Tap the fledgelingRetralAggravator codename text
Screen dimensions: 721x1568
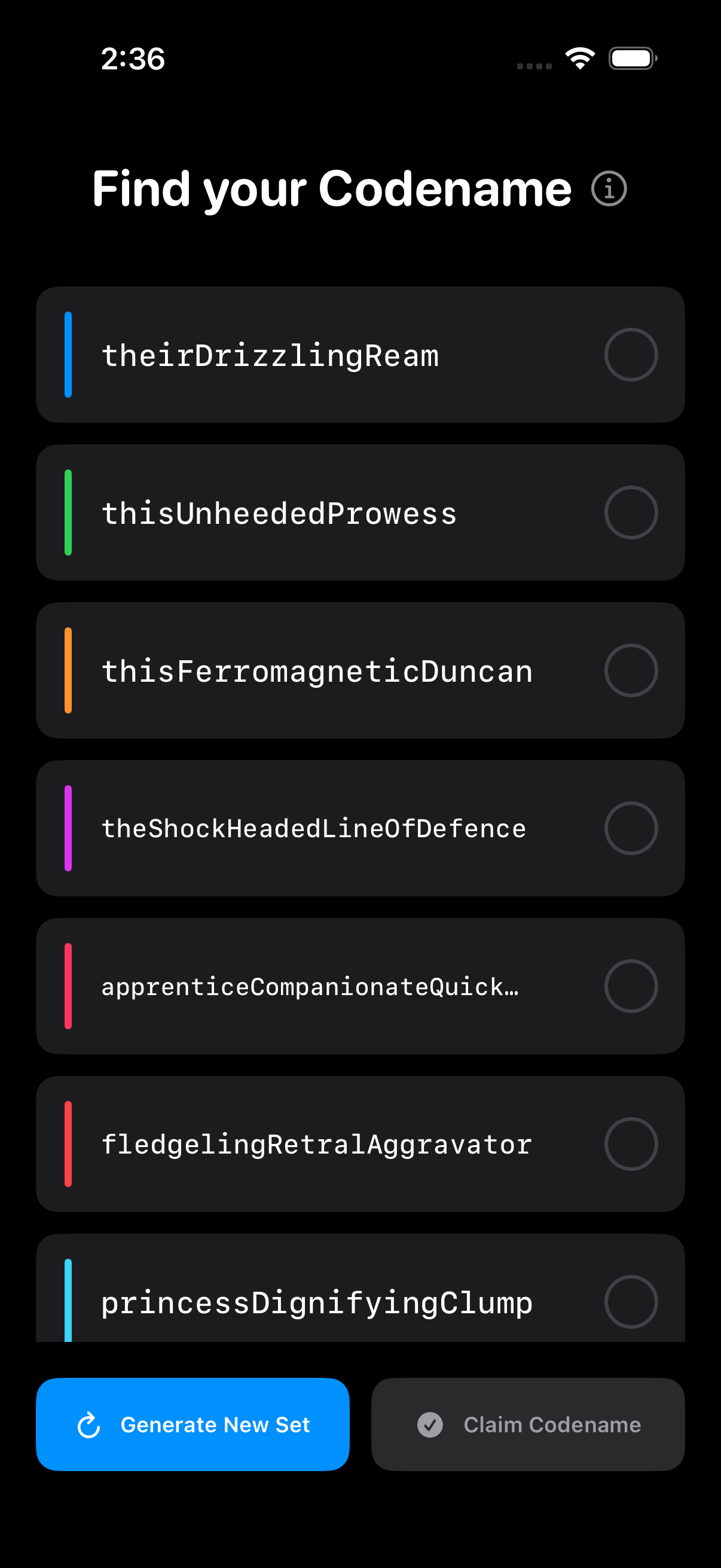tap(316, 1145)
